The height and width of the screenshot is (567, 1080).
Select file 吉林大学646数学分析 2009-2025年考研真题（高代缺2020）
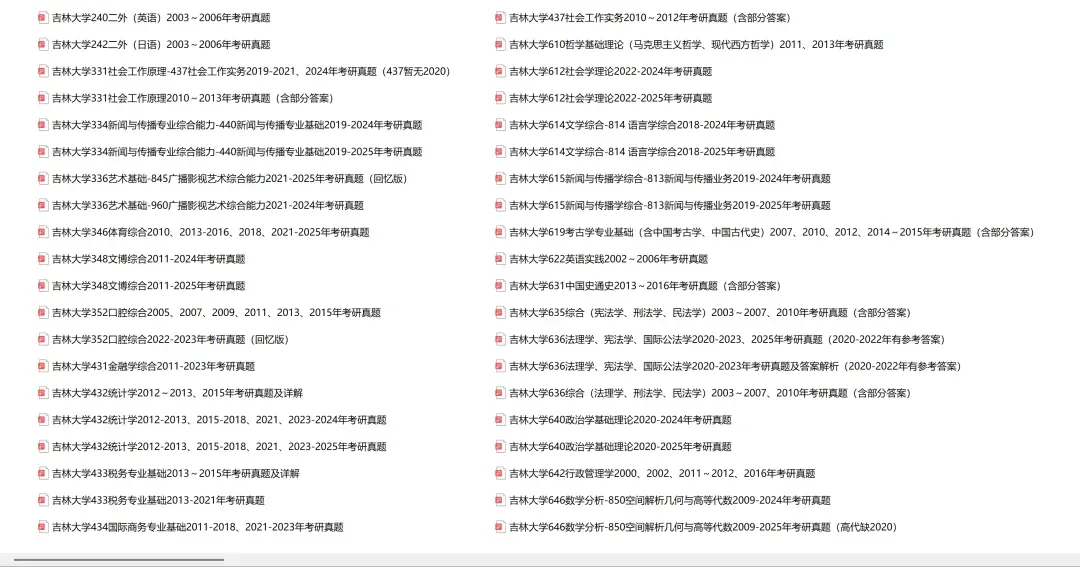click(x=696, y=528)
